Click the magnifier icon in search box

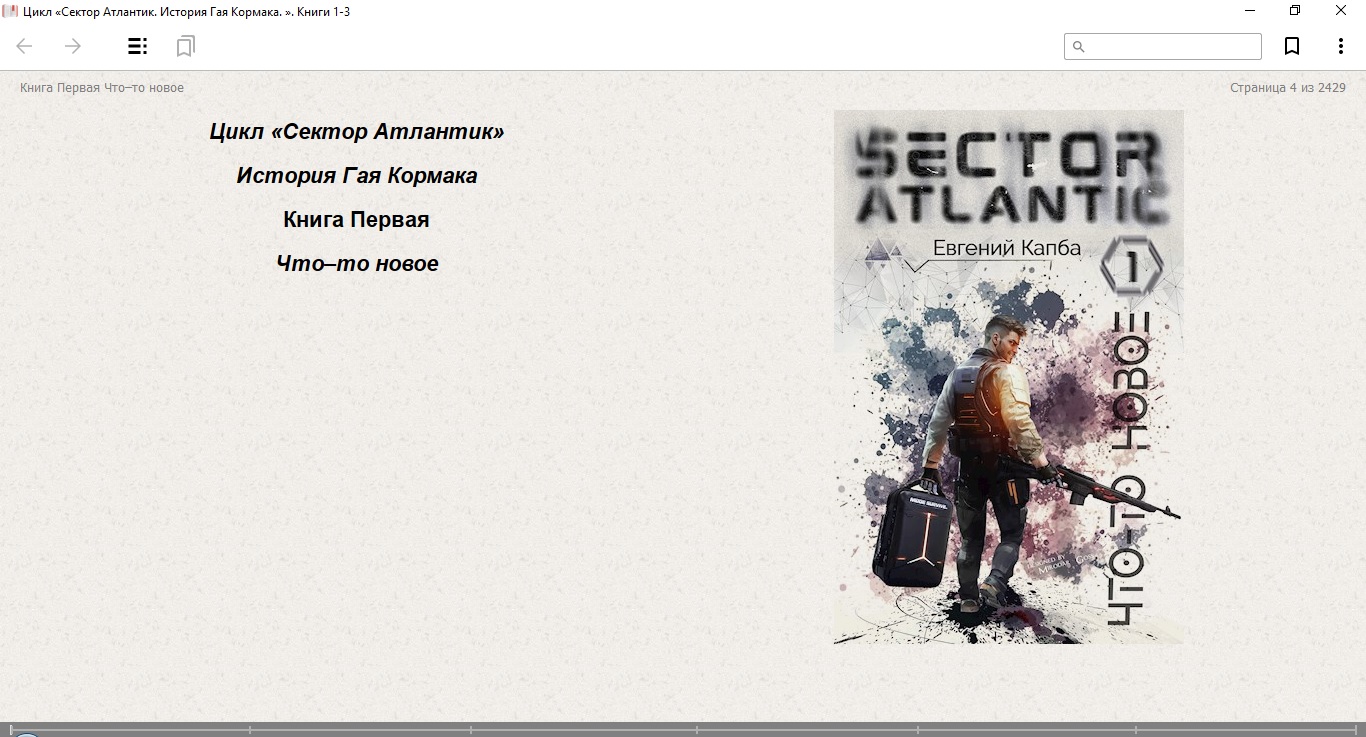point(1078,46)
